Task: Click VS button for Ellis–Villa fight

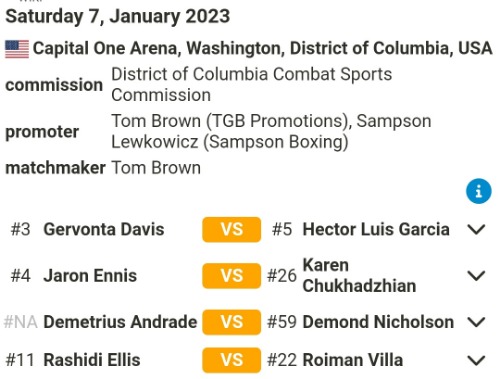Action: [x=232, y=360]
